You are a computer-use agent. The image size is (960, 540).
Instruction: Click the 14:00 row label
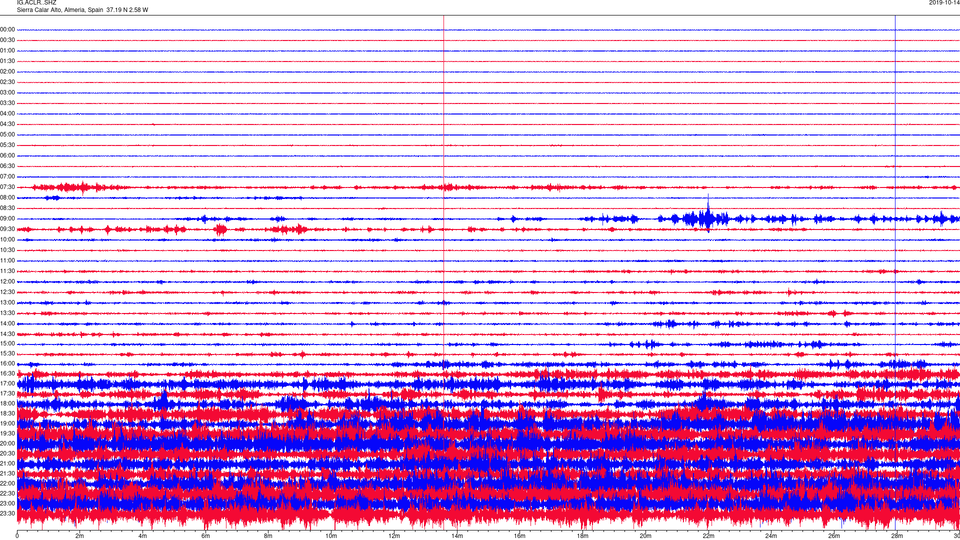pyautogui.click(x=7, y=323)
